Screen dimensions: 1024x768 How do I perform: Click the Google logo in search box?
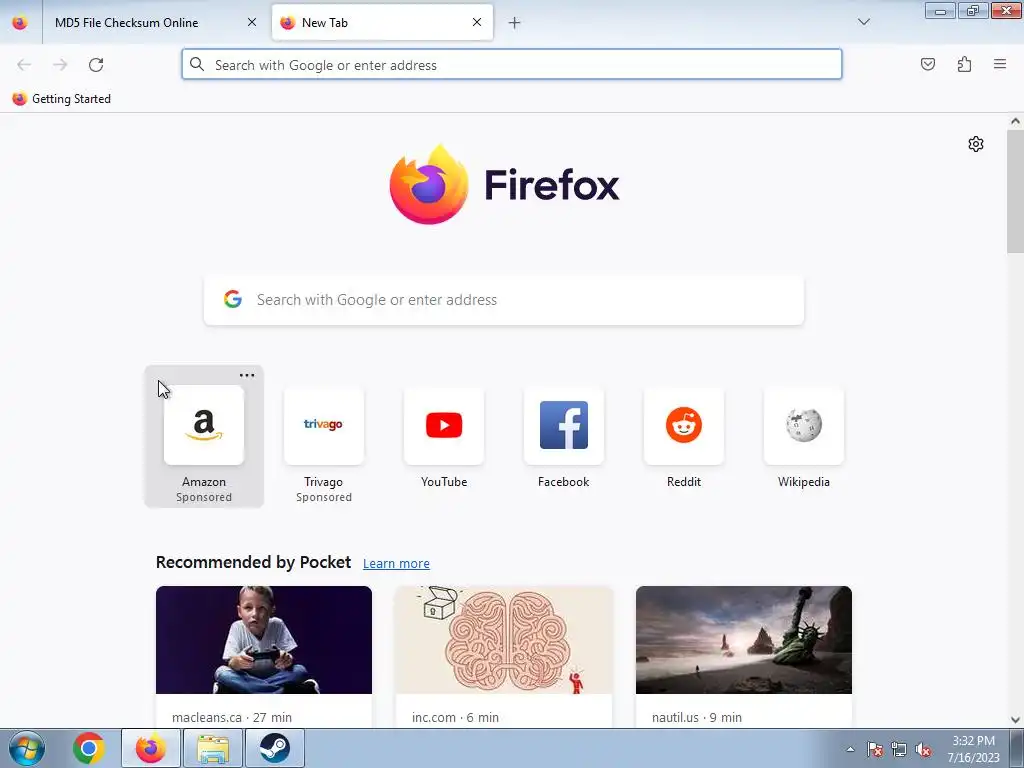click(x=233, y=299)
